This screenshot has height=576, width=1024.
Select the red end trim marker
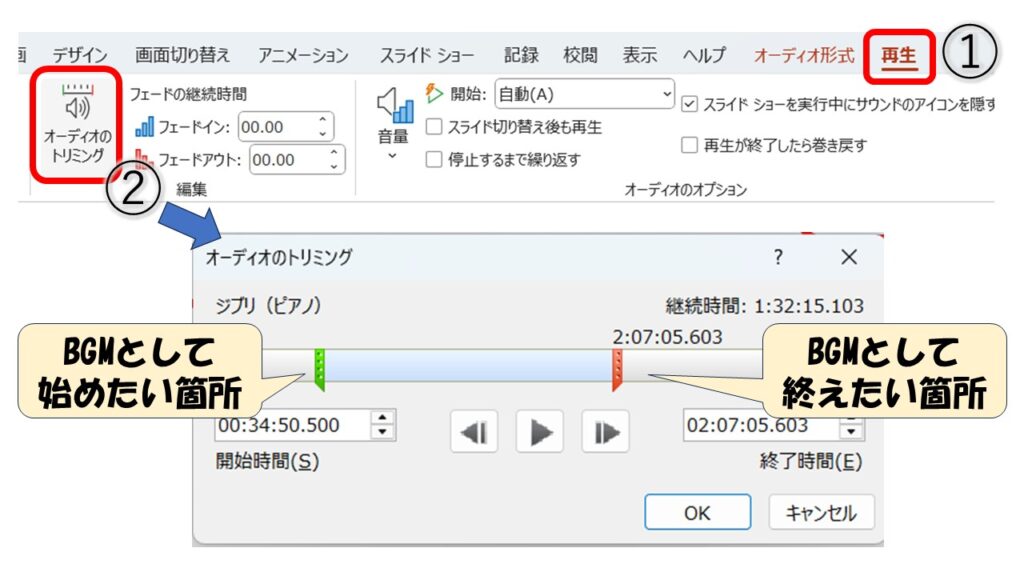coord(618,369)
